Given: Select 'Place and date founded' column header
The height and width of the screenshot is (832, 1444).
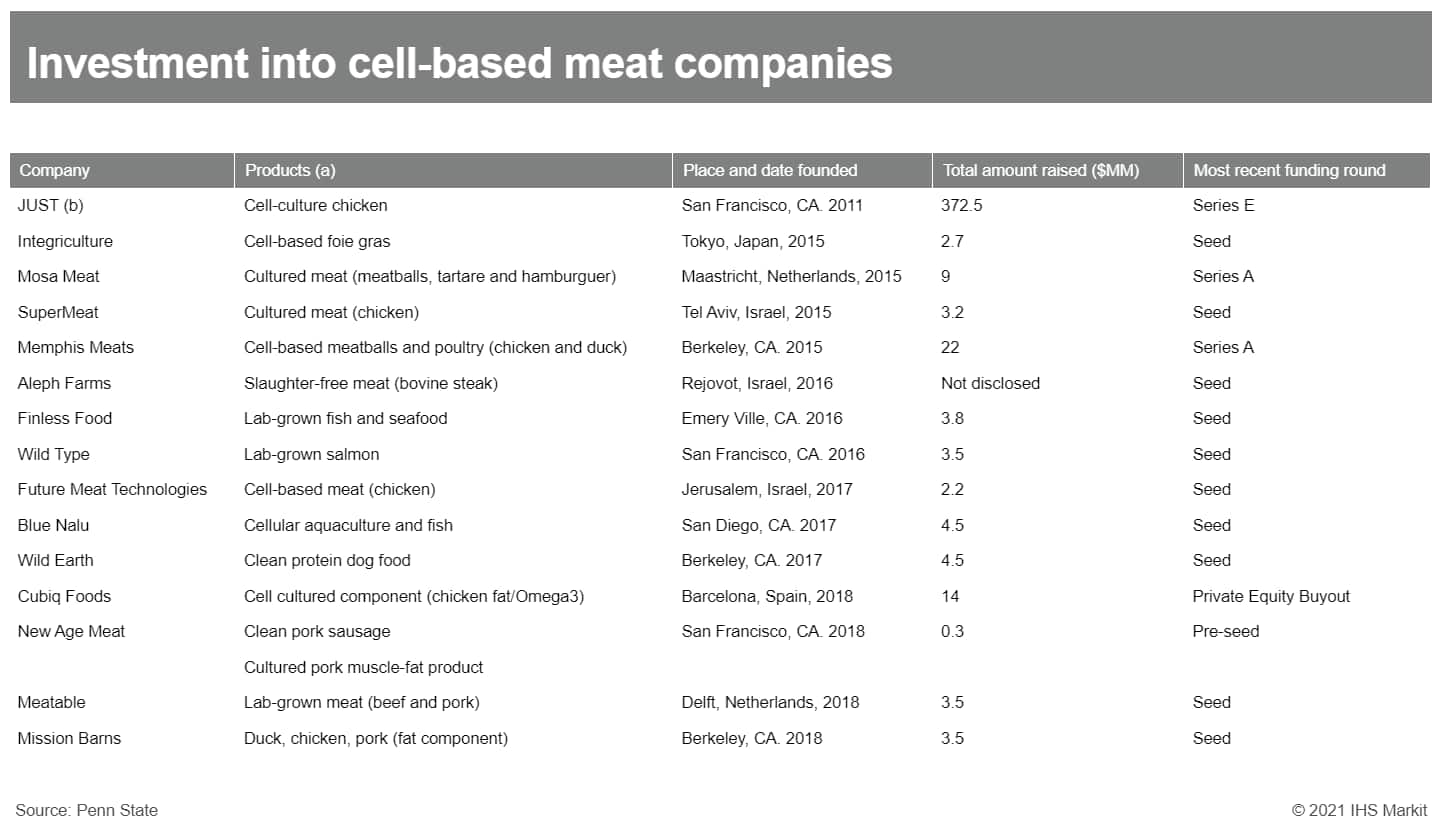Looking at the screenshot, I should (x=770, y=170).
